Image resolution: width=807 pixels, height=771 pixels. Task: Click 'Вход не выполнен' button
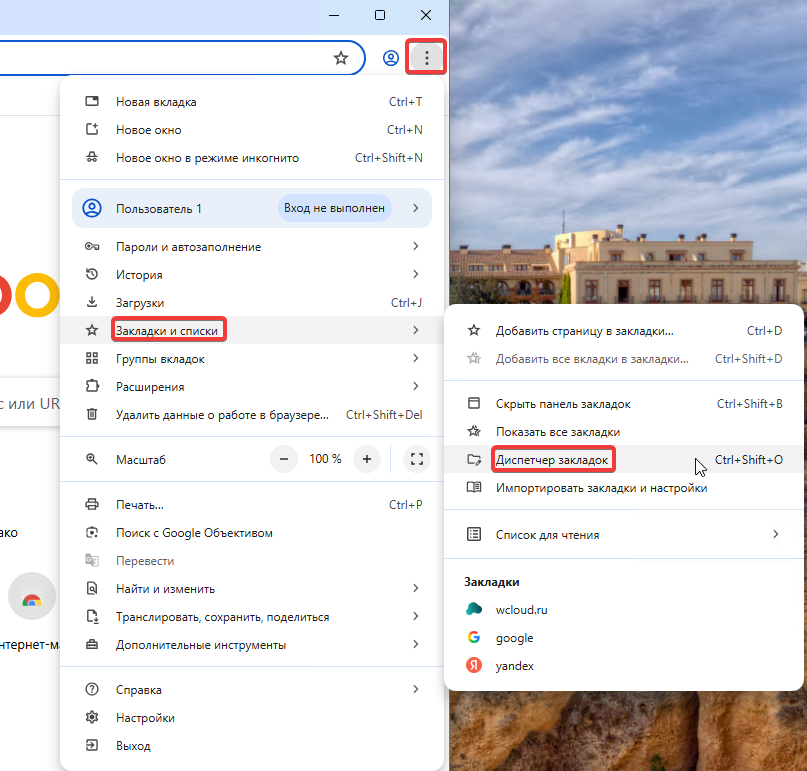click(x=334, y=208)
